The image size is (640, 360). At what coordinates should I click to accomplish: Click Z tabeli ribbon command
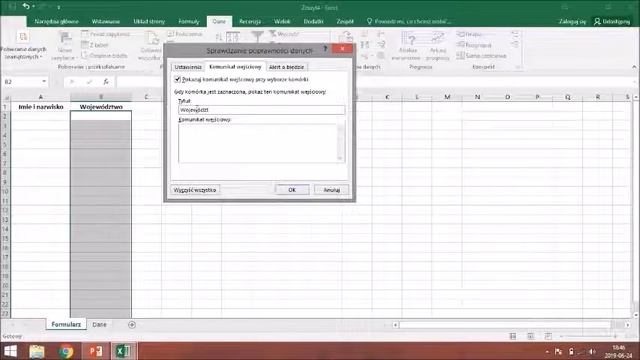point(95,45)
